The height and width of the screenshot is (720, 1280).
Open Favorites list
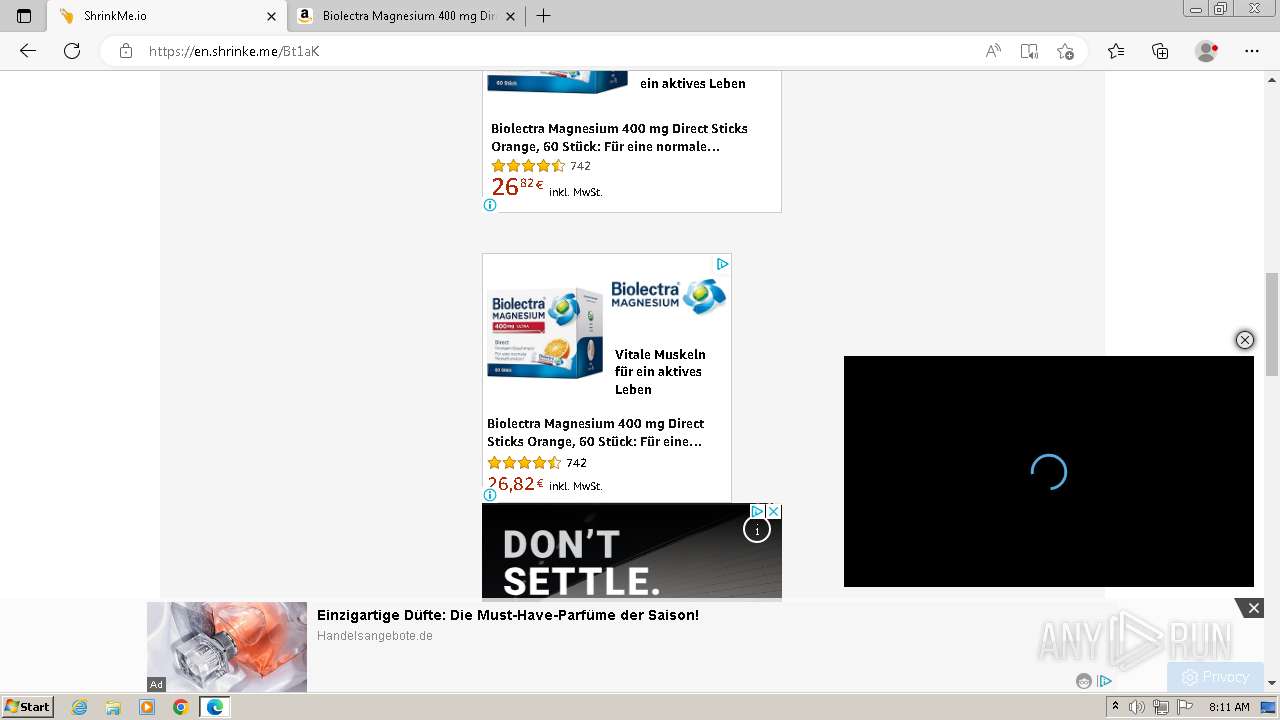pyautogui.click(x=1116, y=51)
